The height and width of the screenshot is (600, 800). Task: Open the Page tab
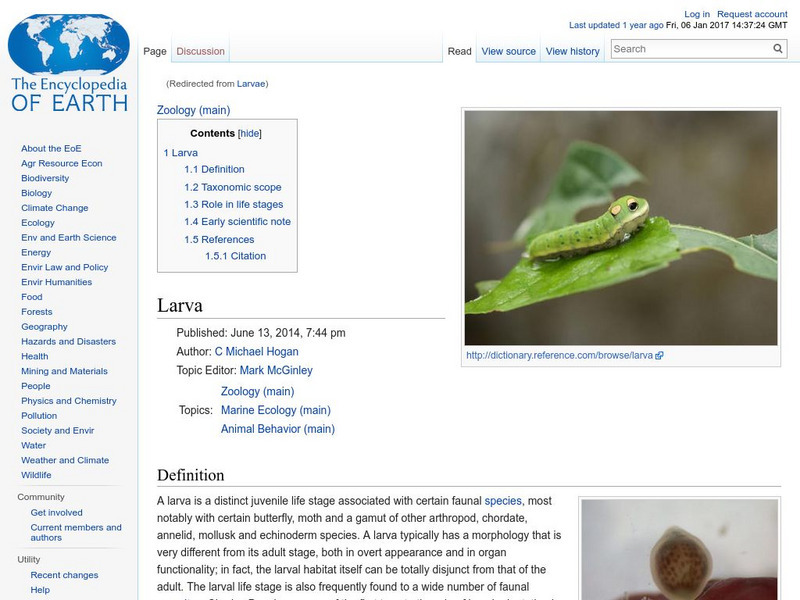tap(155, 52)
